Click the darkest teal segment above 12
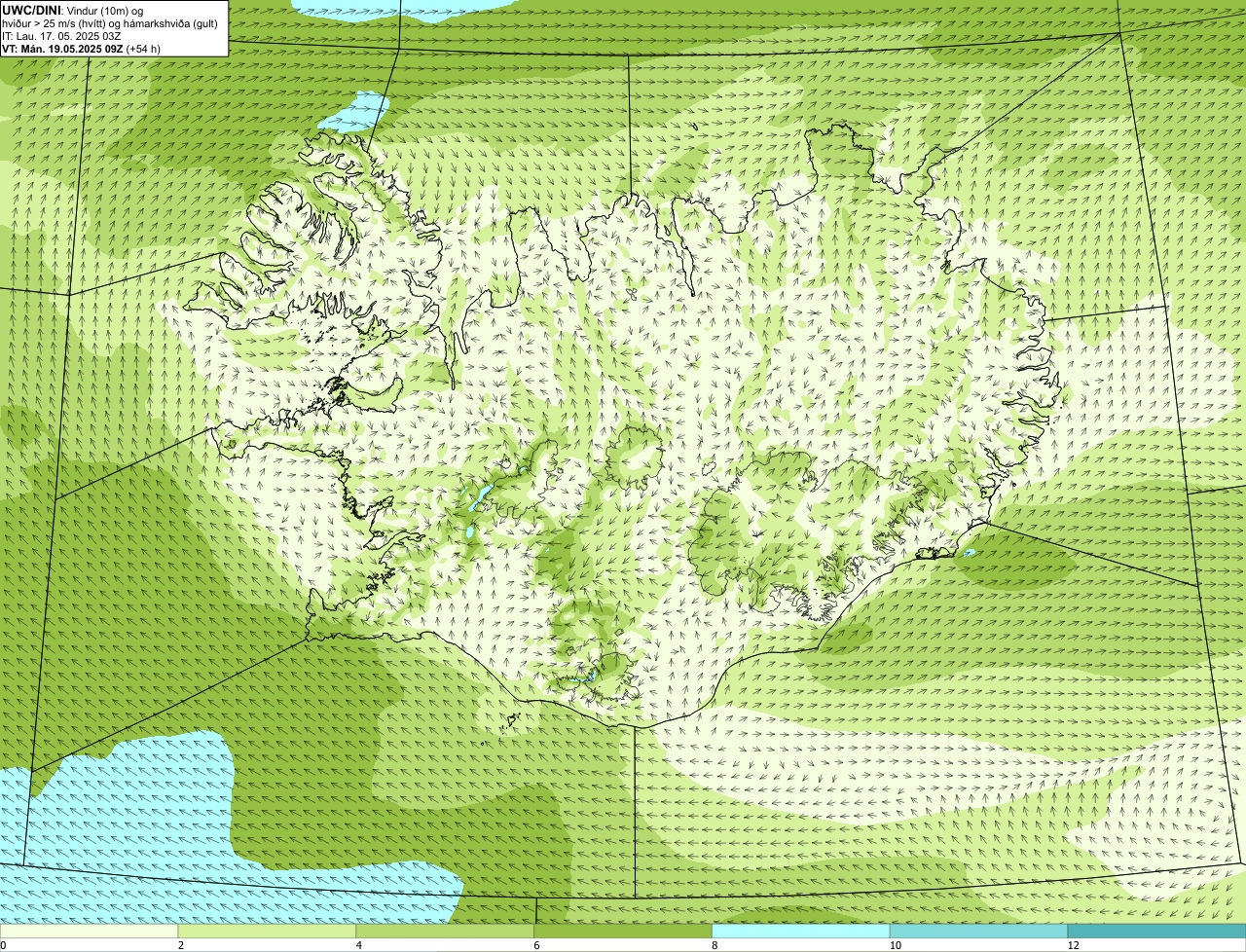This screenshot has height=952, width=1246. click(x=1156, y=931)
